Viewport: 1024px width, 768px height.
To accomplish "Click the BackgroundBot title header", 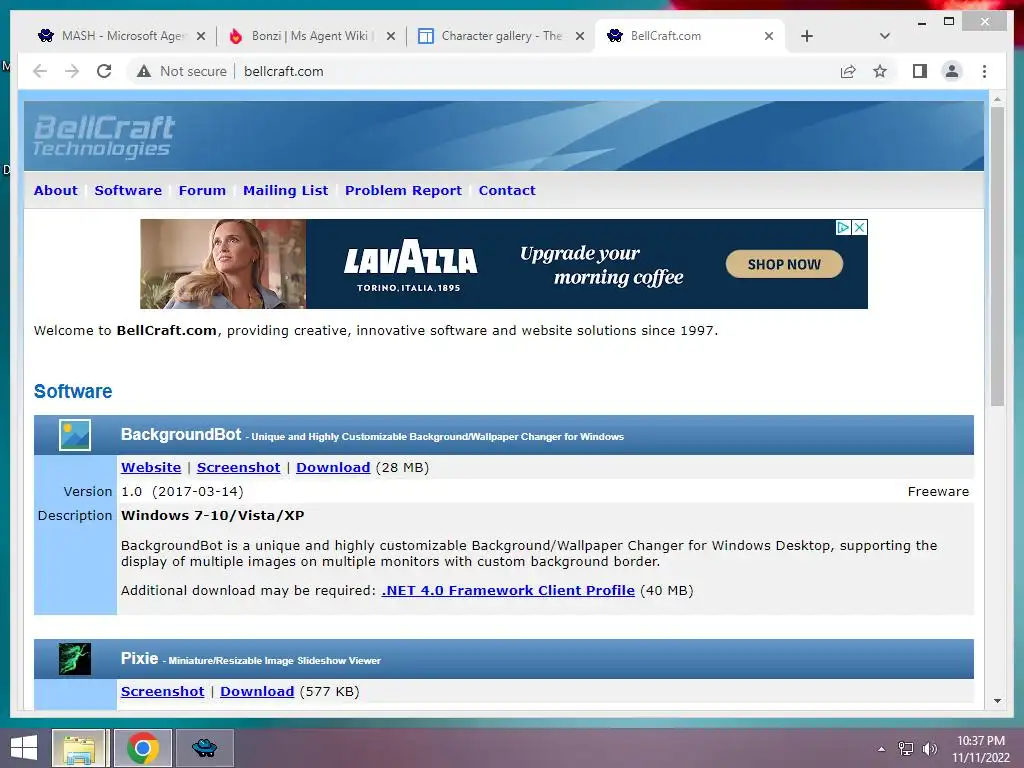I will point(181,434).
